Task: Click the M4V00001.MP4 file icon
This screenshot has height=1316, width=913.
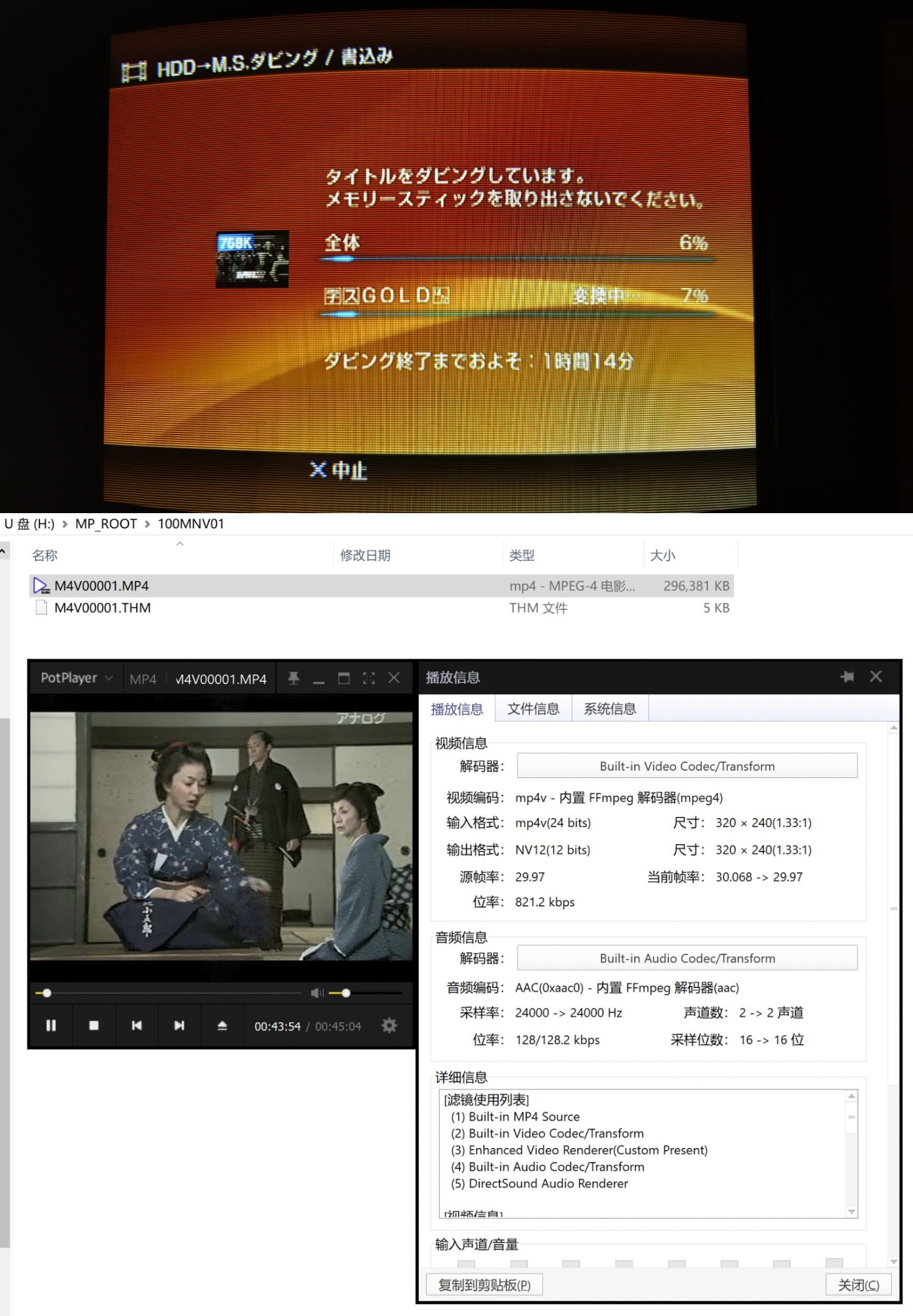Action: [x=41, y=586]
